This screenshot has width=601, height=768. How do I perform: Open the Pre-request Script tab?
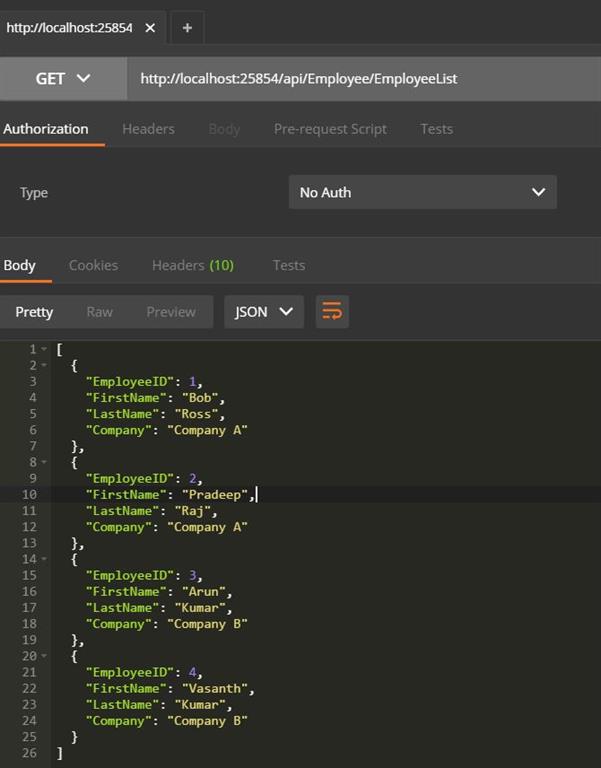tap(330, 129)
